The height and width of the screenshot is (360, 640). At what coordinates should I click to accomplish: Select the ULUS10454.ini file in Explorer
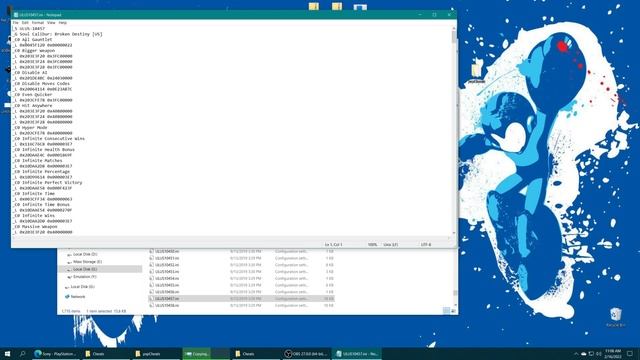(x=167, y=278)
